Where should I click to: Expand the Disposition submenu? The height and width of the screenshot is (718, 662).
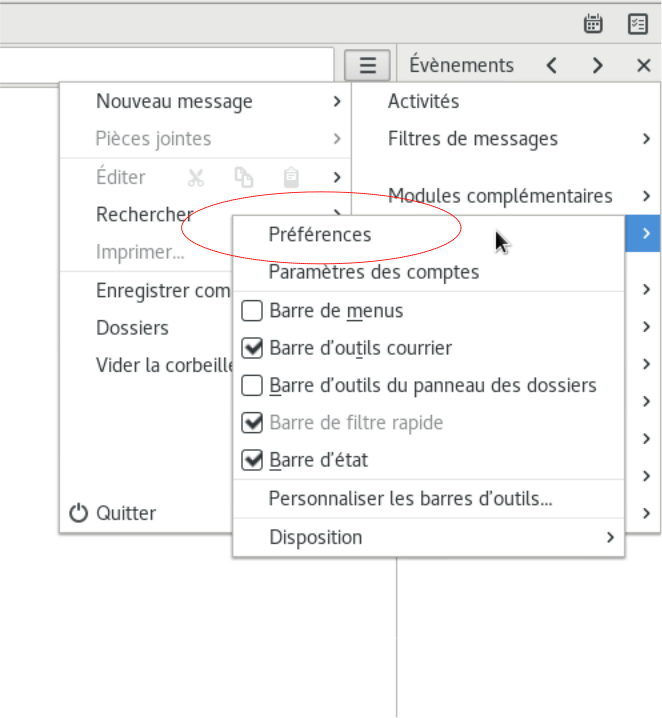click(x=429, y=537)
